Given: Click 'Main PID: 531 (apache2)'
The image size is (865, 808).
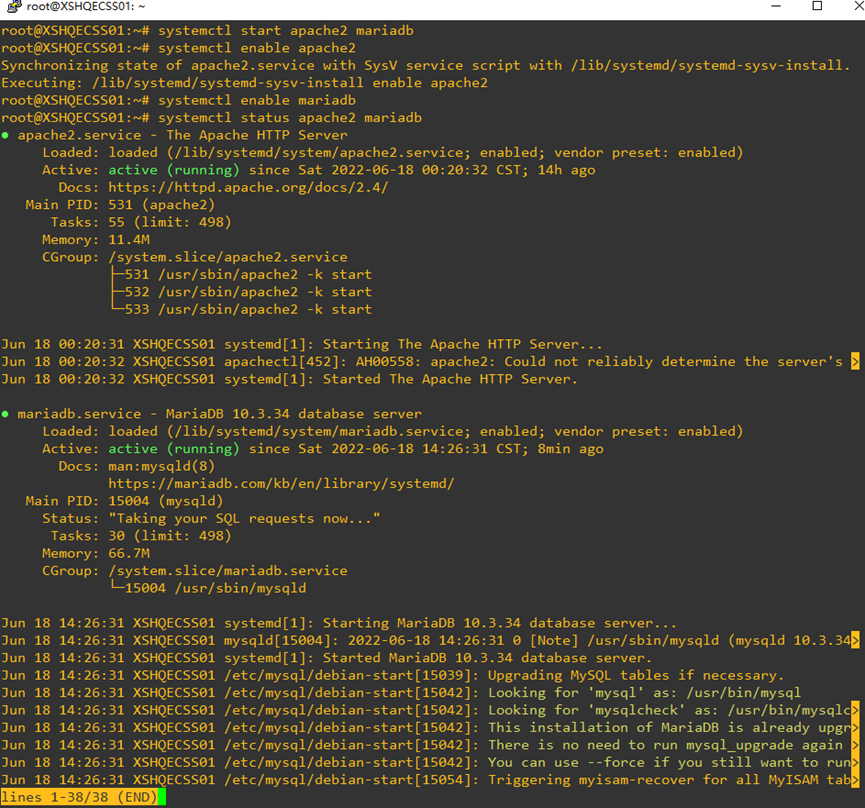Looking at the screenshot, I should [x=120, y=205].
